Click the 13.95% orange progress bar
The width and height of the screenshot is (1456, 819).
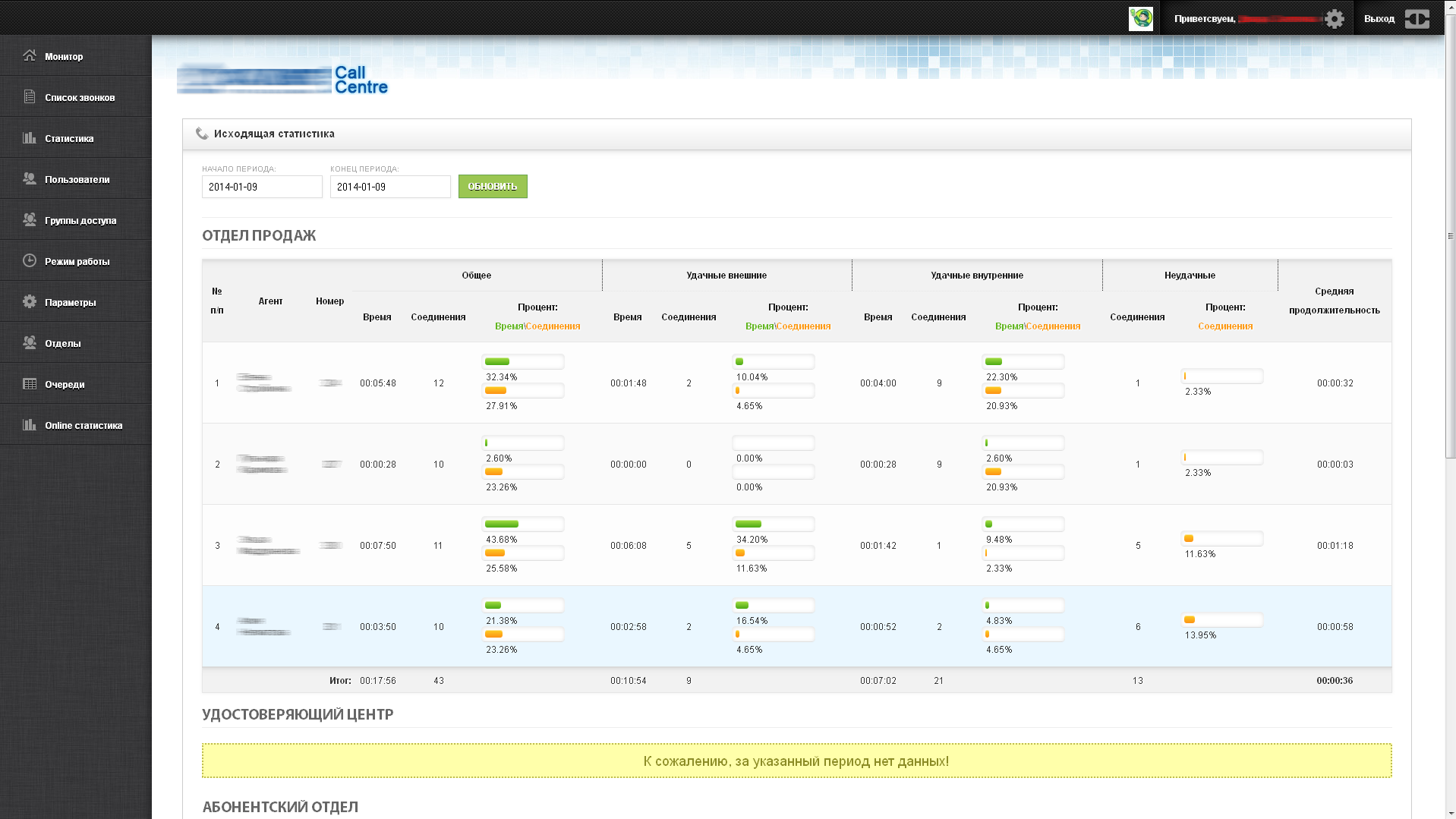coord(1222,620)
